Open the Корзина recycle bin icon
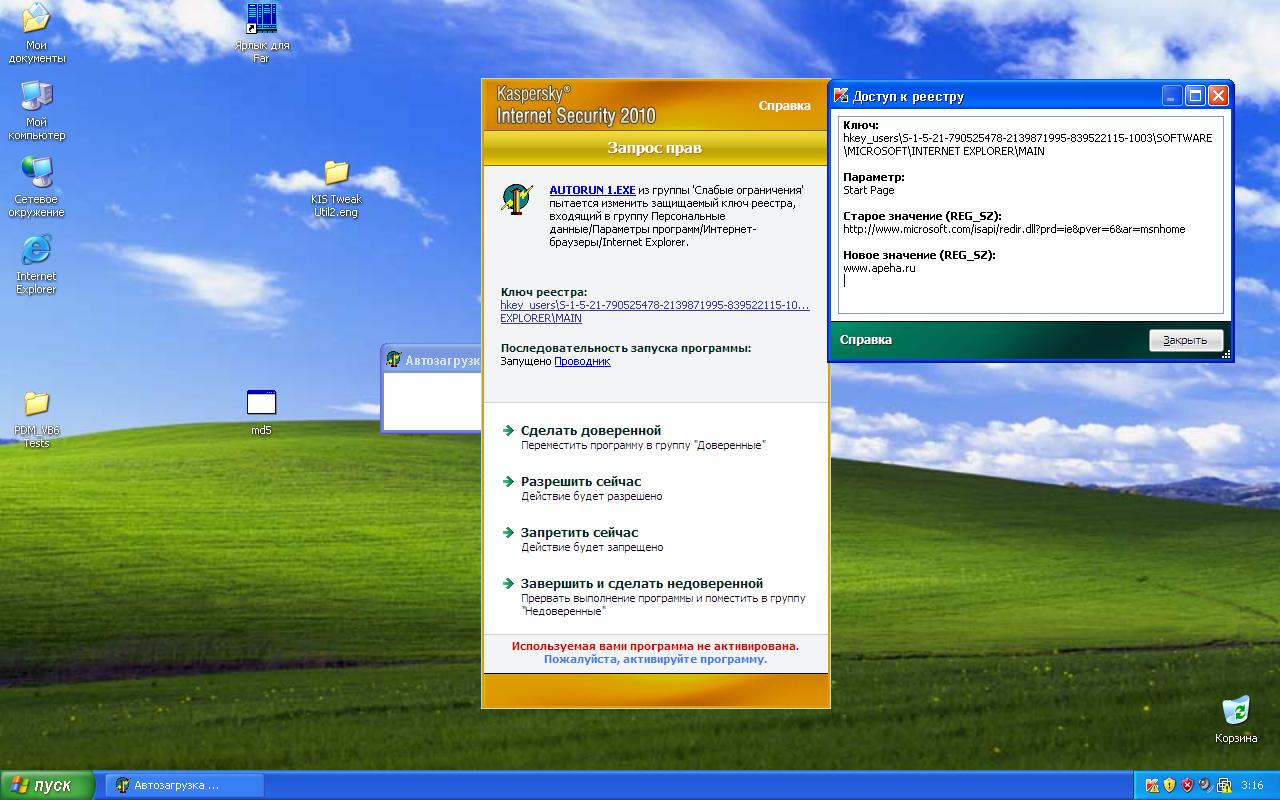The image size is (1280, 800). [x=1237, y=719]
